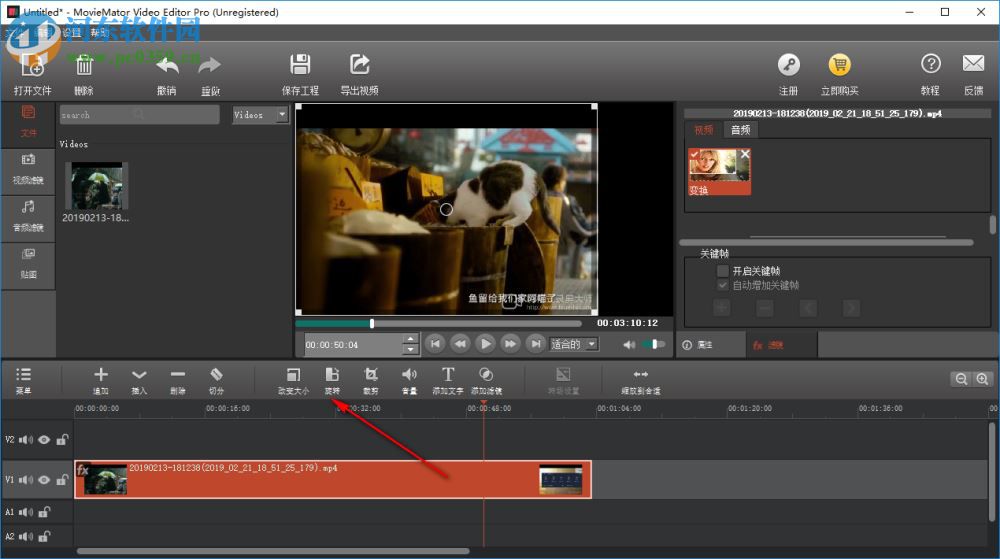Zoom in the timeline with magnifier plus
The height and width of the screenshot is (559, 1000).
pyautogui.click(x=982, y=379)
